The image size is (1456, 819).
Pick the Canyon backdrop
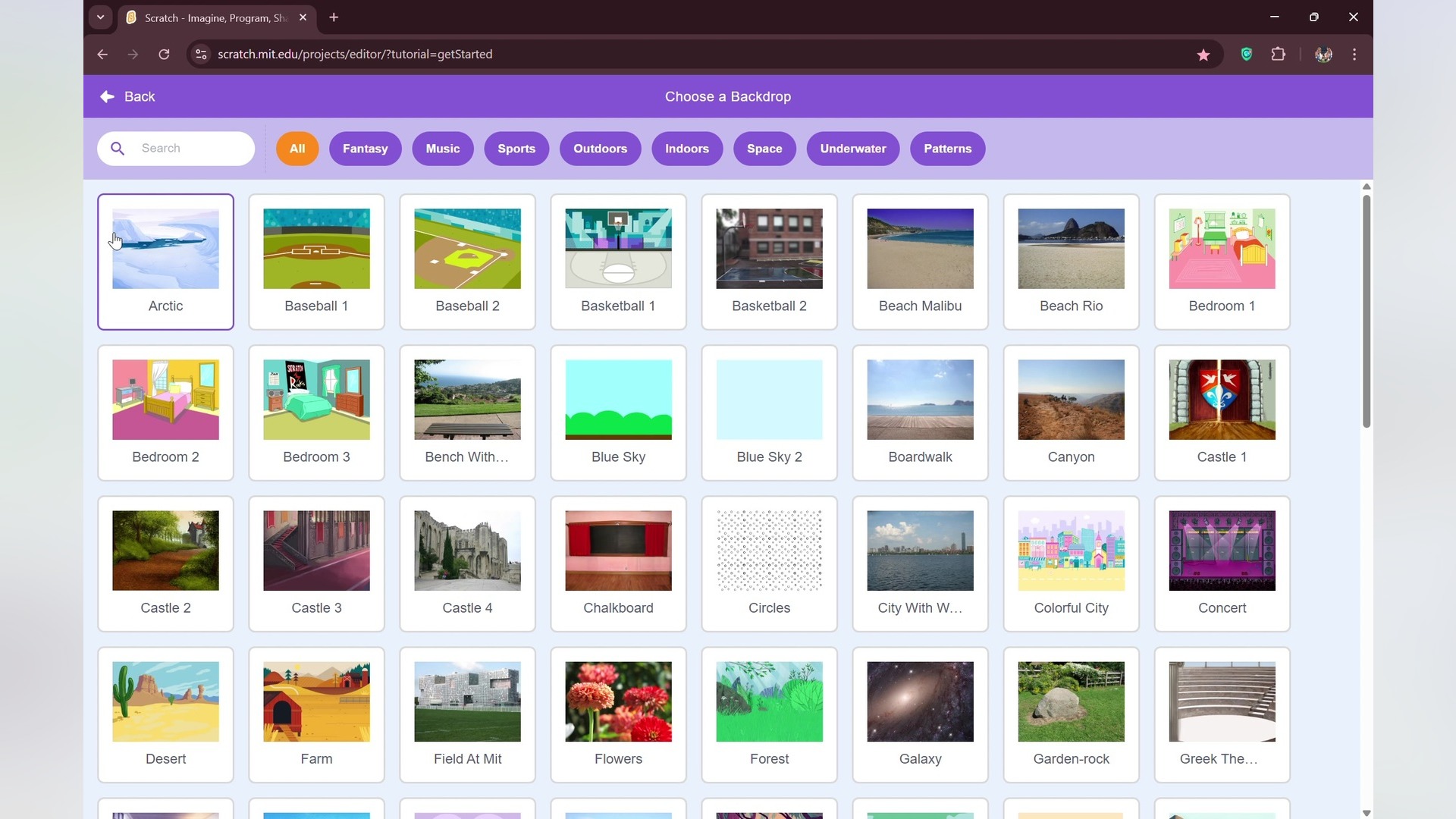1071,413
